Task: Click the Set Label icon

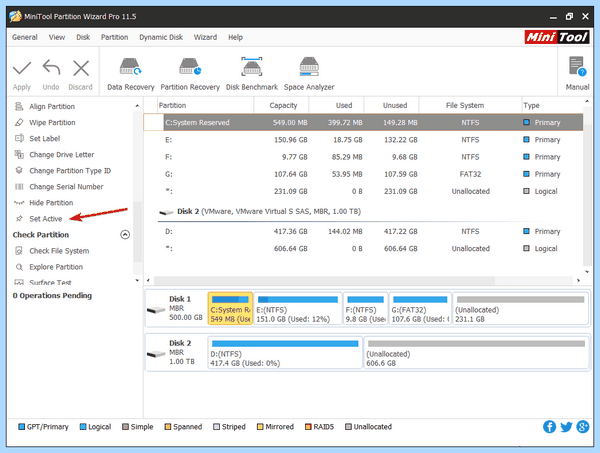Action: click(x=19, y=138)
